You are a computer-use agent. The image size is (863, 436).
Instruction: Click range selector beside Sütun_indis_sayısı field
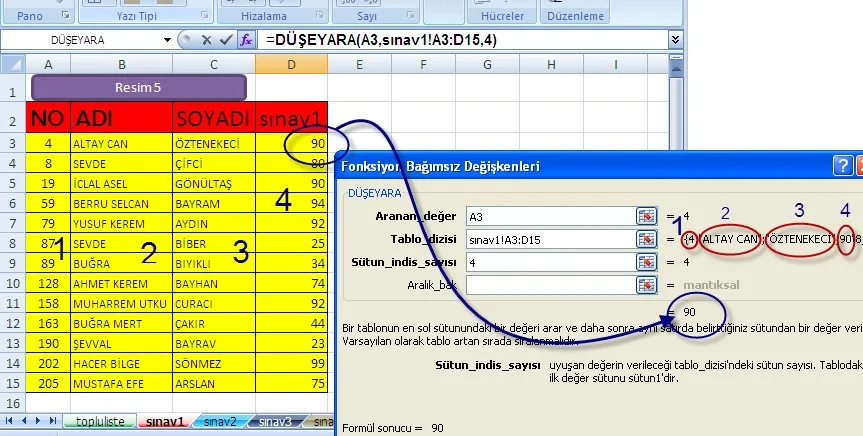[646, 262]
